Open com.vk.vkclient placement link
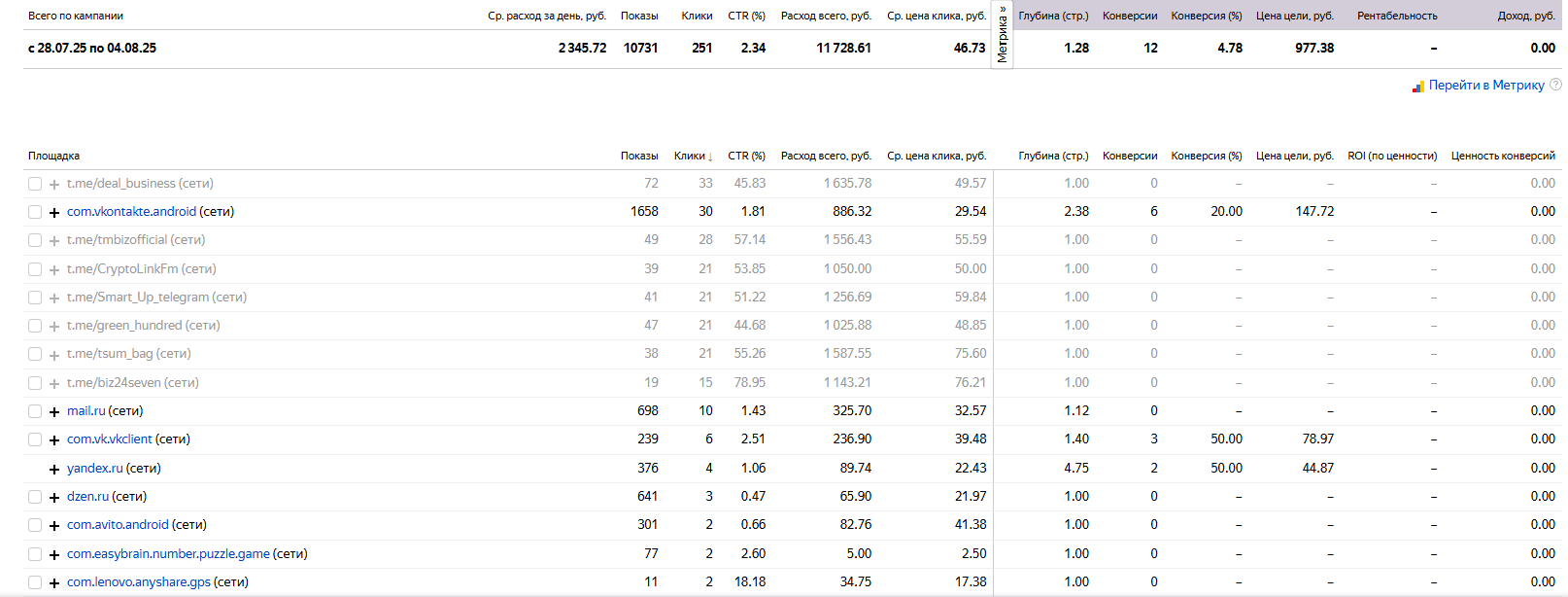Screen dimensions: 1568x597 click(110, 439)
